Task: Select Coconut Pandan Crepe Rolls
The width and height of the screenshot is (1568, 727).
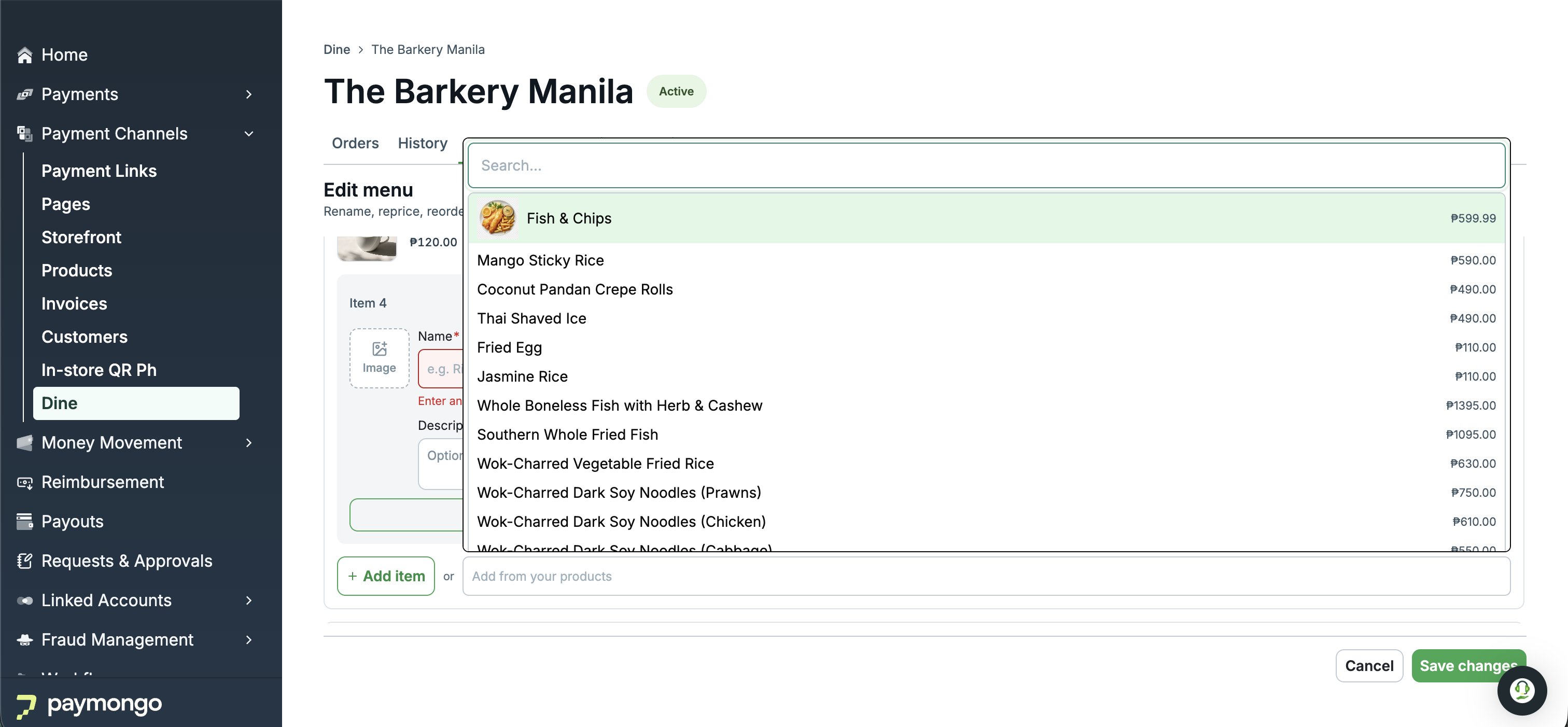Action: pyautogui.click(x=986, y=290)
